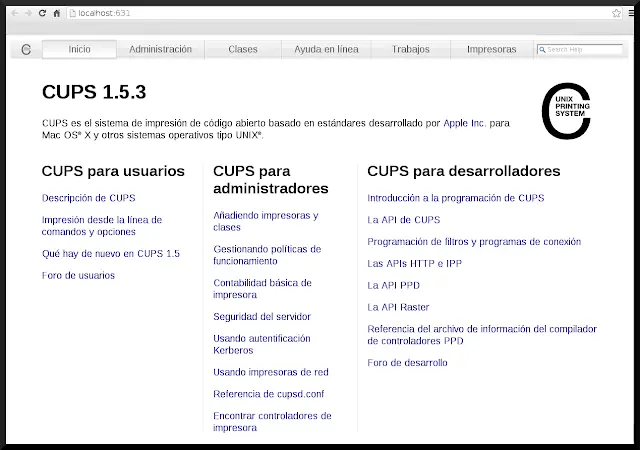Visit the Foro de usuarios link
The width and height of the screenshot is (640, 450).
tap(78, 276)
